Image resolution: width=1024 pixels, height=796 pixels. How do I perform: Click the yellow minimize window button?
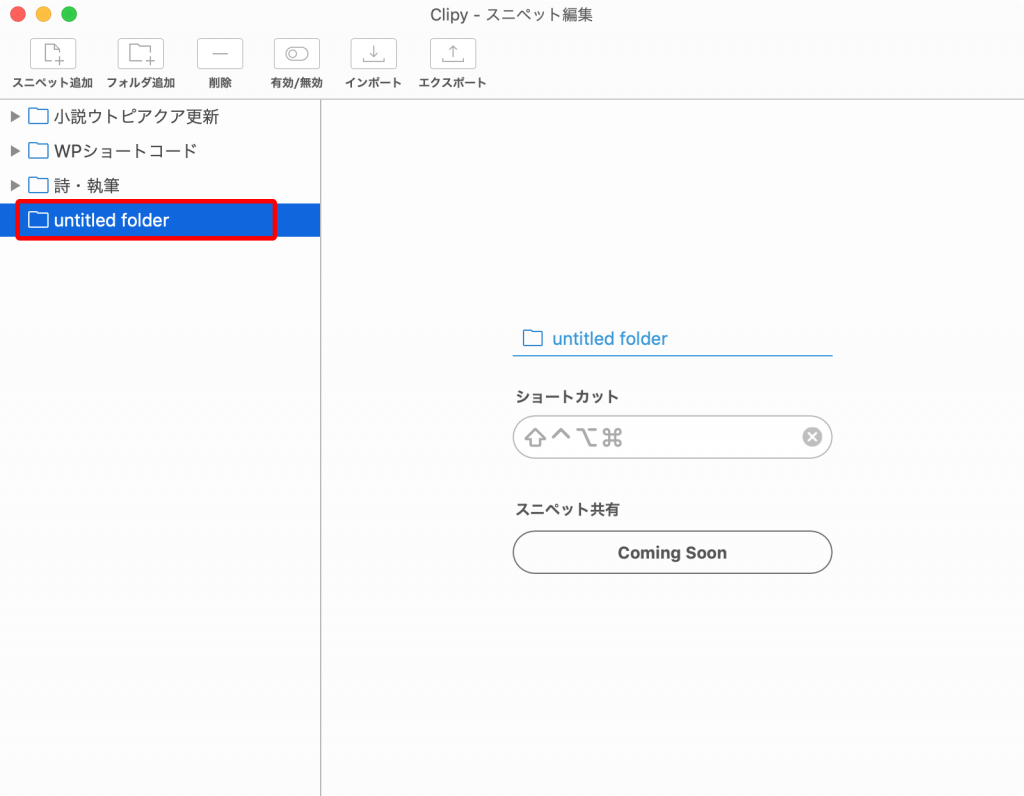click(43, 14)
